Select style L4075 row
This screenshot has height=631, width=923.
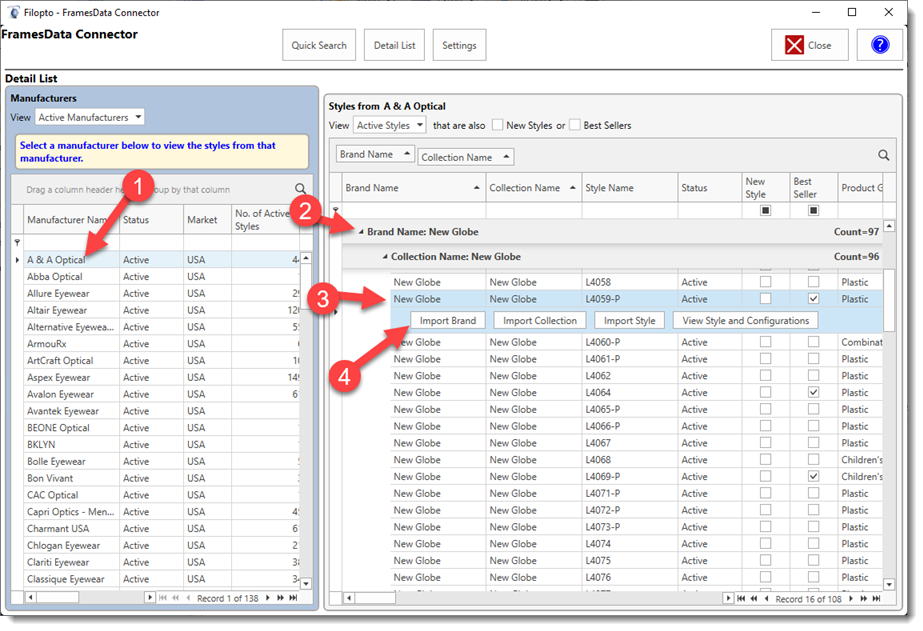click(636, 560)
